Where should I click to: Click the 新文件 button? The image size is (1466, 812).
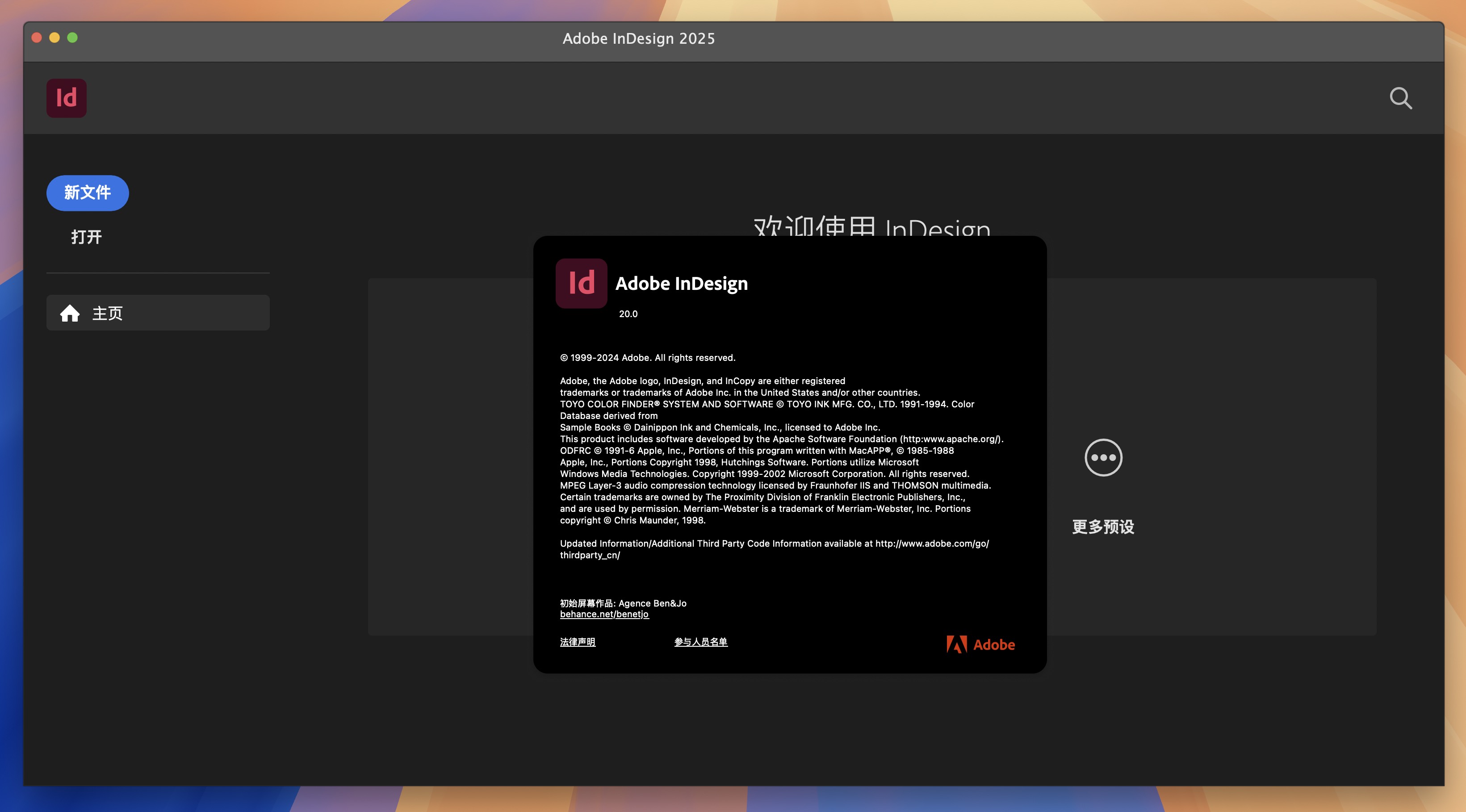coord(88,193)
